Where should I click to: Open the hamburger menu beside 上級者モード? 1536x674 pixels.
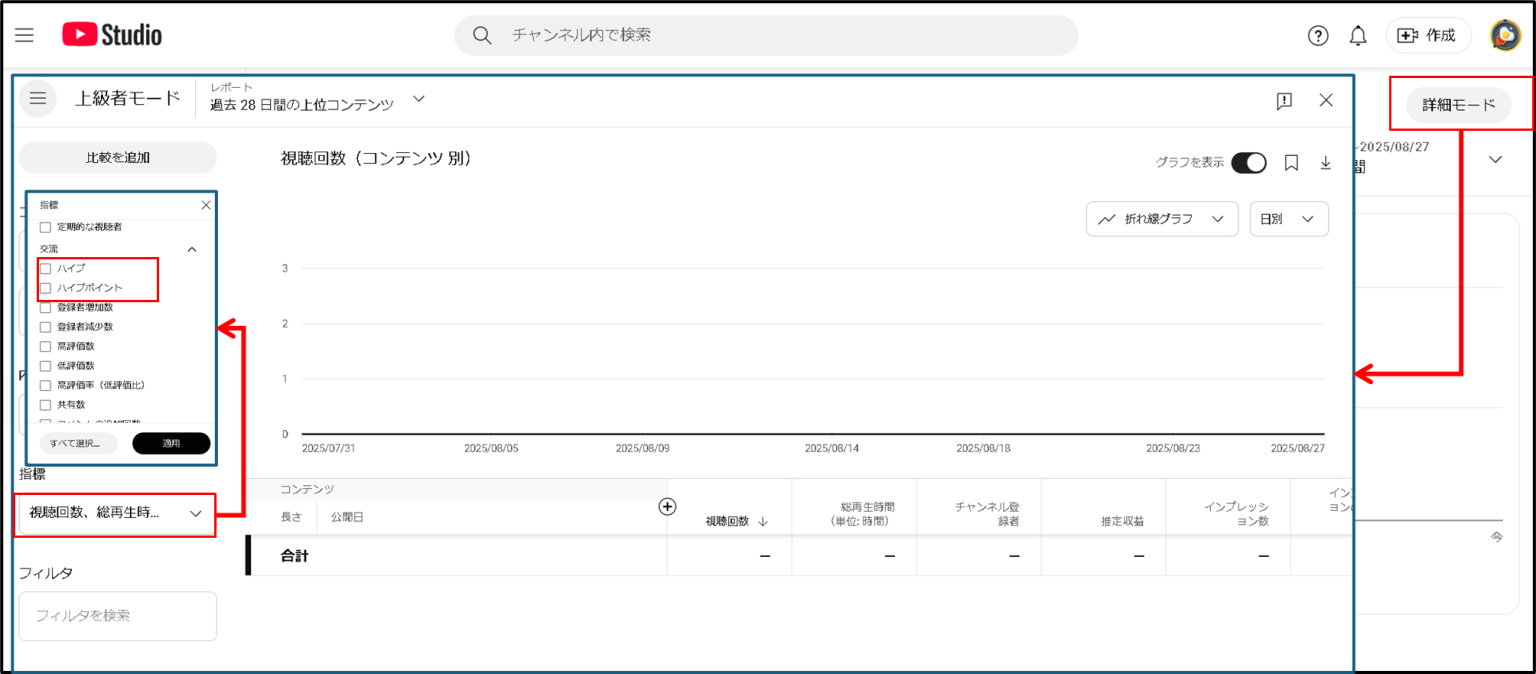[x=37, y=98]
